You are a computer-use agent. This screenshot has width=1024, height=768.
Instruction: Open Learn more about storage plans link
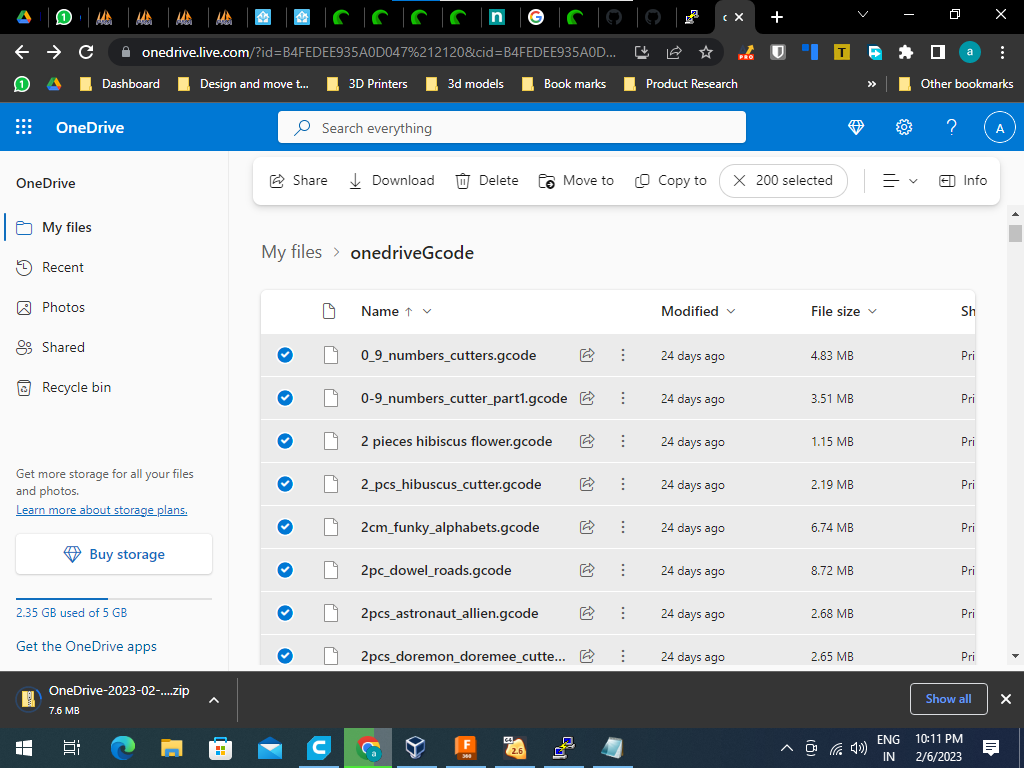[x=102, y=510]
